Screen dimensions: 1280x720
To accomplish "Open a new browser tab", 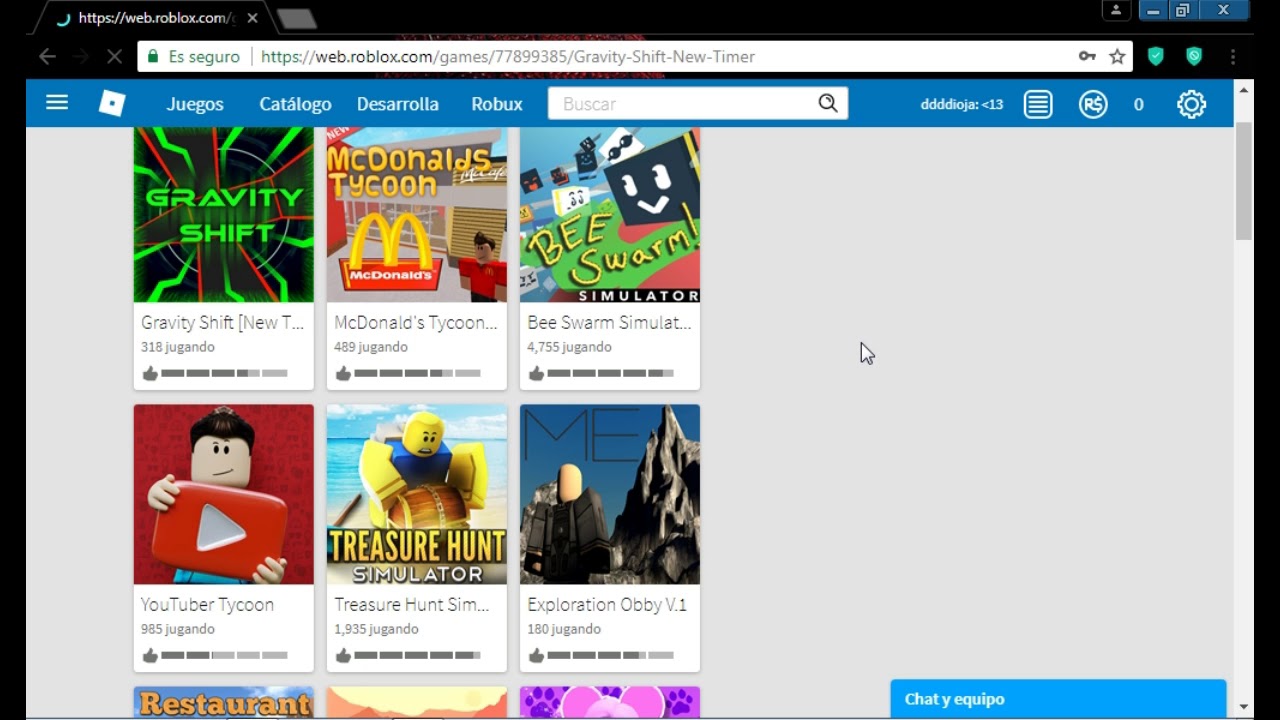I will pos(296,18).
